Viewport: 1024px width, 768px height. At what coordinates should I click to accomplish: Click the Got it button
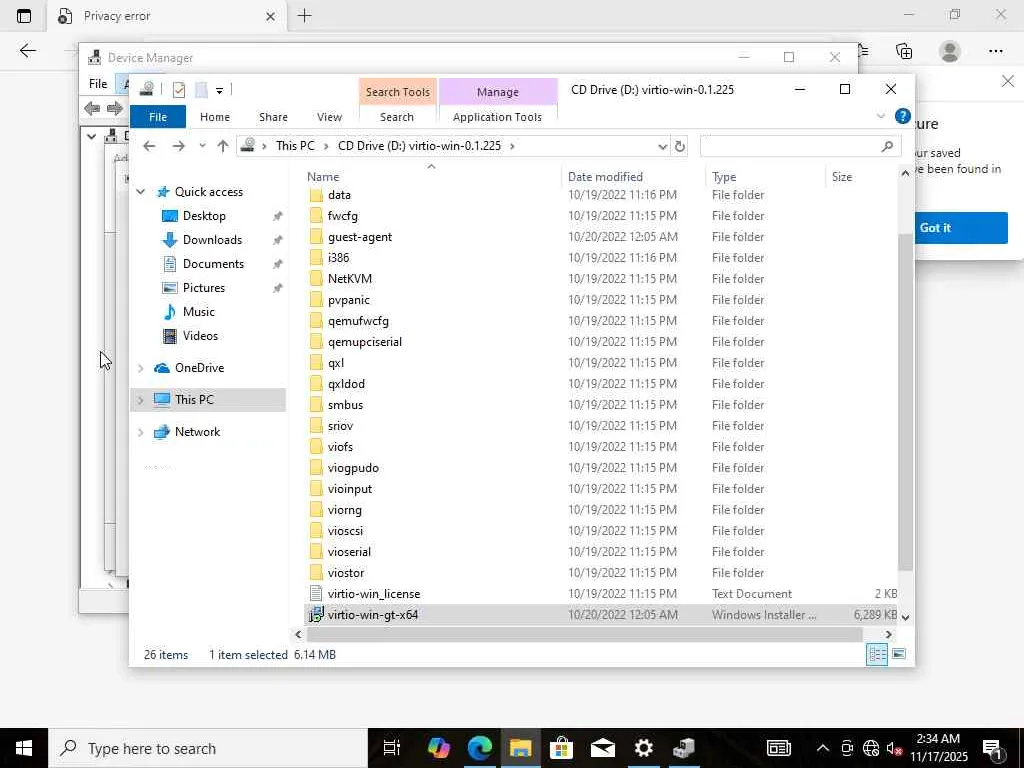[961, 228]
